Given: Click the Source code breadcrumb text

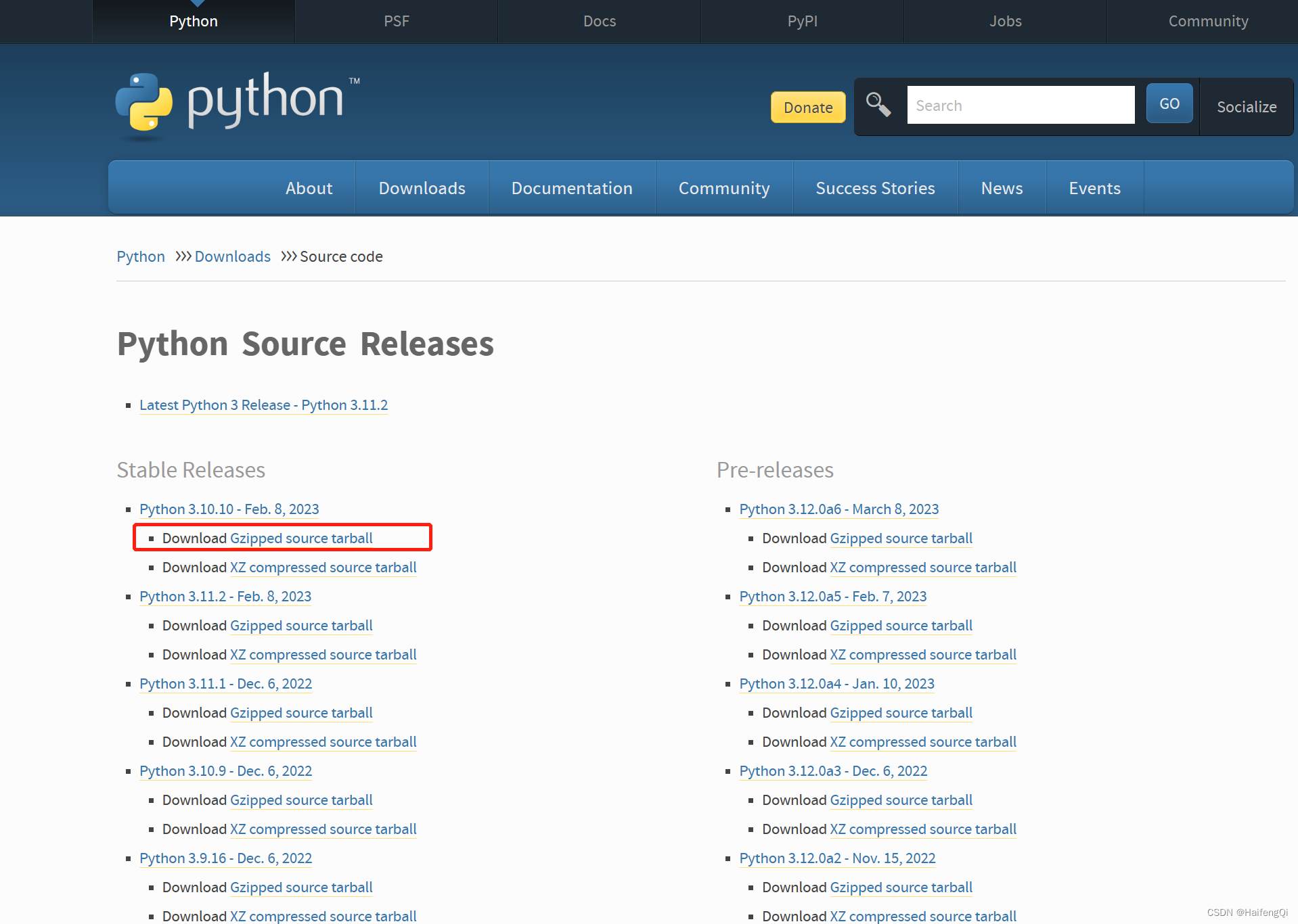Looking at the screenshot, I should (341, 256).
